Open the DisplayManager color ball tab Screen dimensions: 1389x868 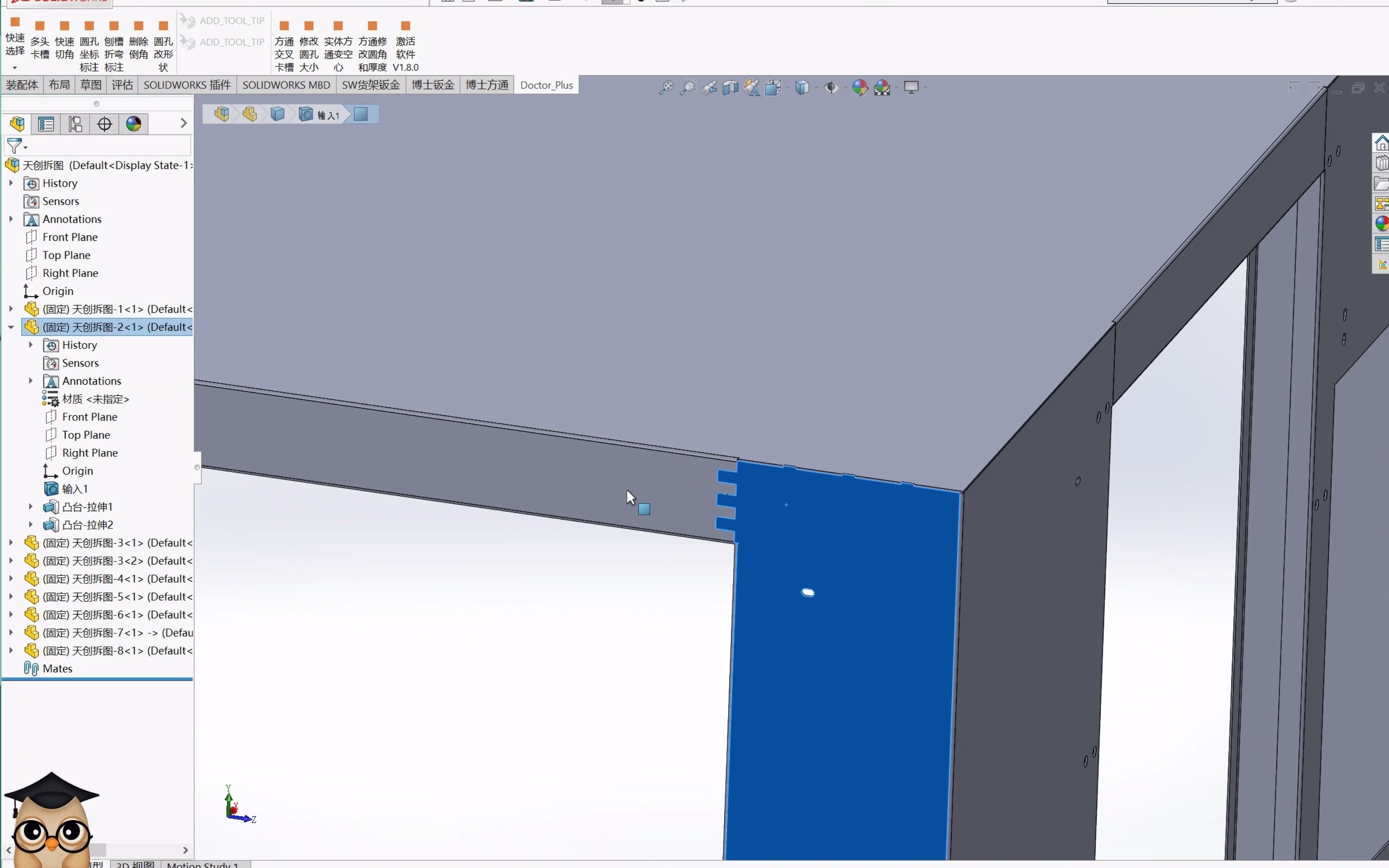[134, 124]
